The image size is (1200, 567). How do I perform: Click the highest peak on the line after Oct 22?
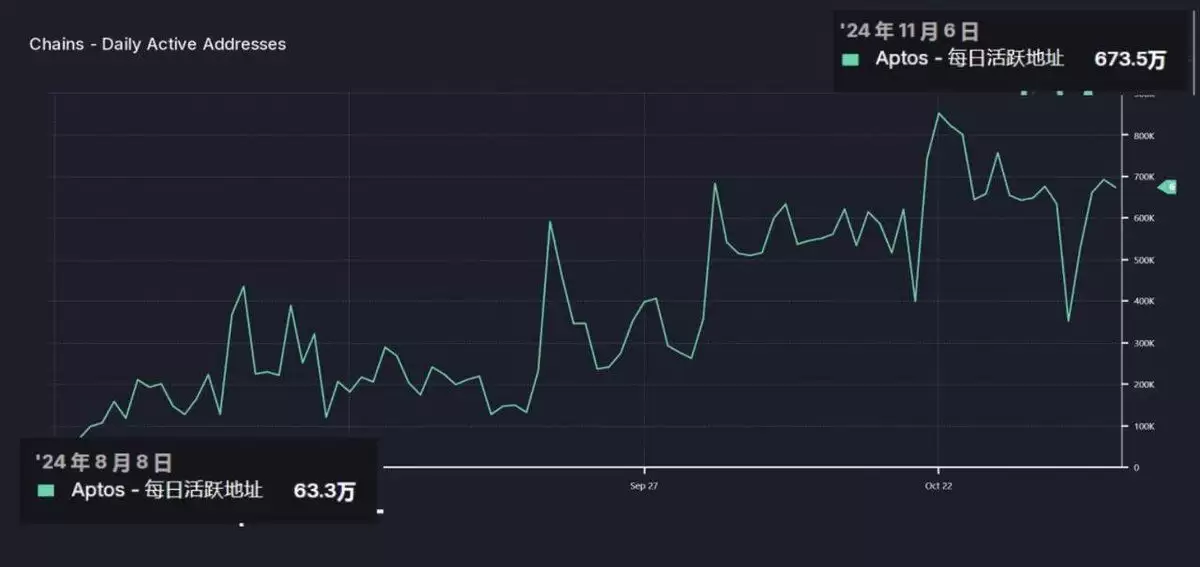tap(938, 113)
